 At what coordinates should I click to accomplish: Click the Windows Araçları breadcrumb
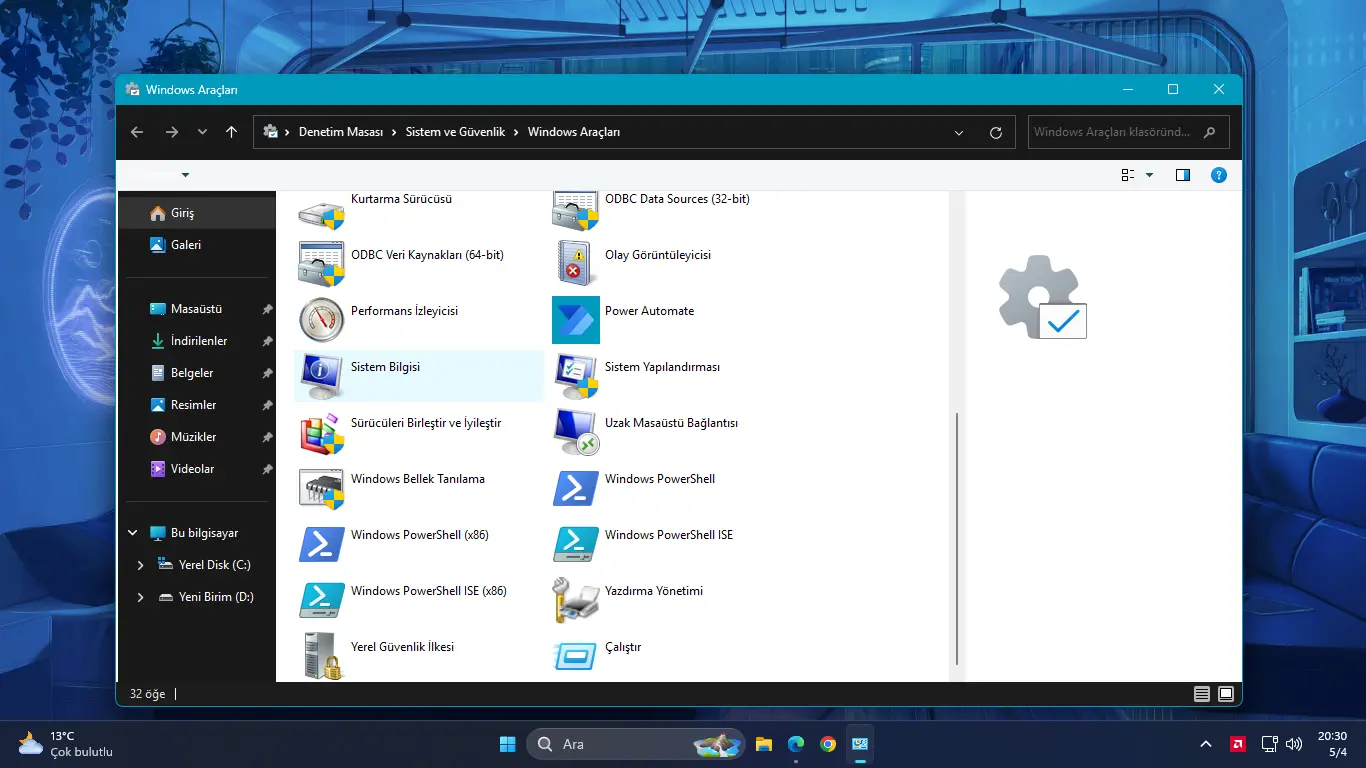pos(574,132)
